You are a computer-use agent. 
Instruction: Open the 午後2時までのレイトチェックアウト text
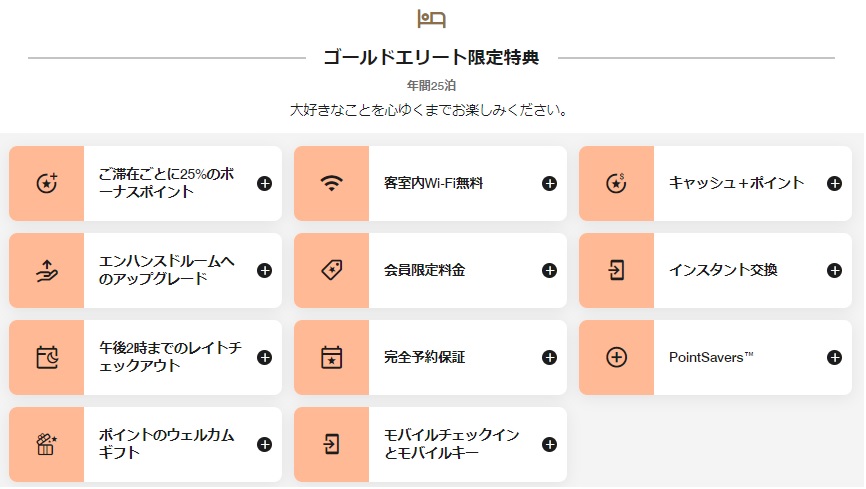pos(170,357)
